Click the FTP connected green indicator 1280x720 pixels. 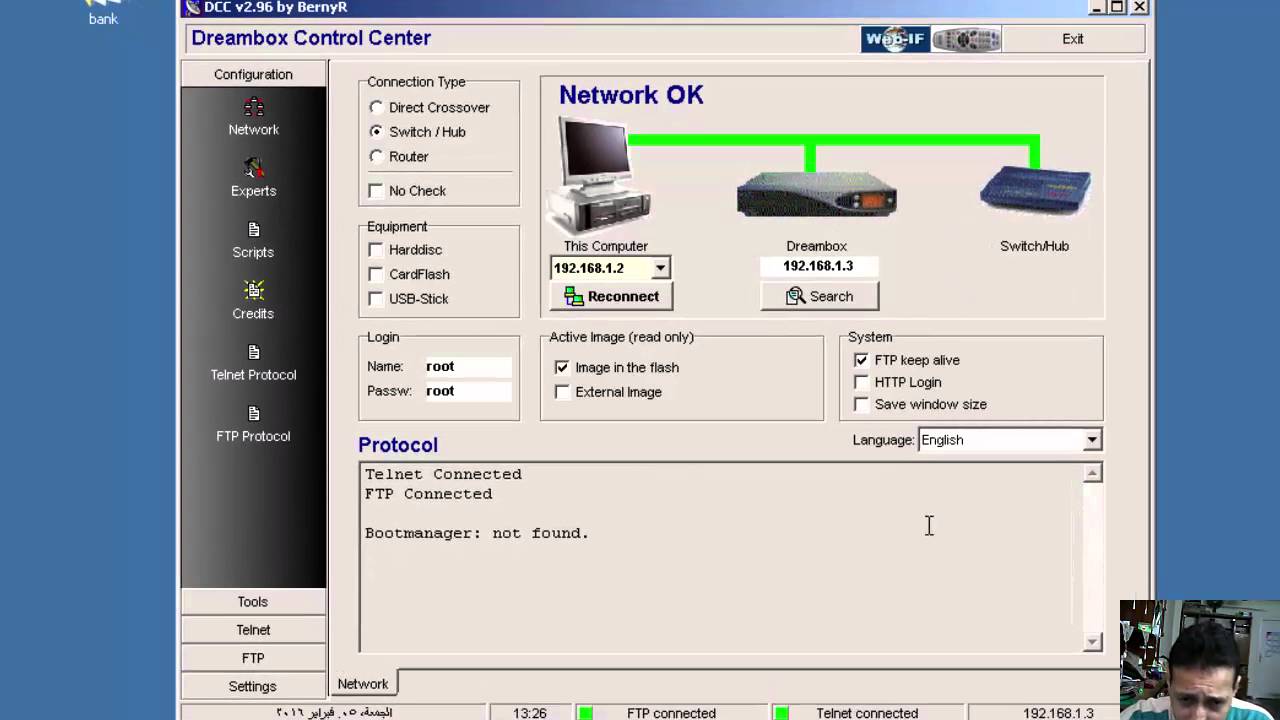coord(585,713)
